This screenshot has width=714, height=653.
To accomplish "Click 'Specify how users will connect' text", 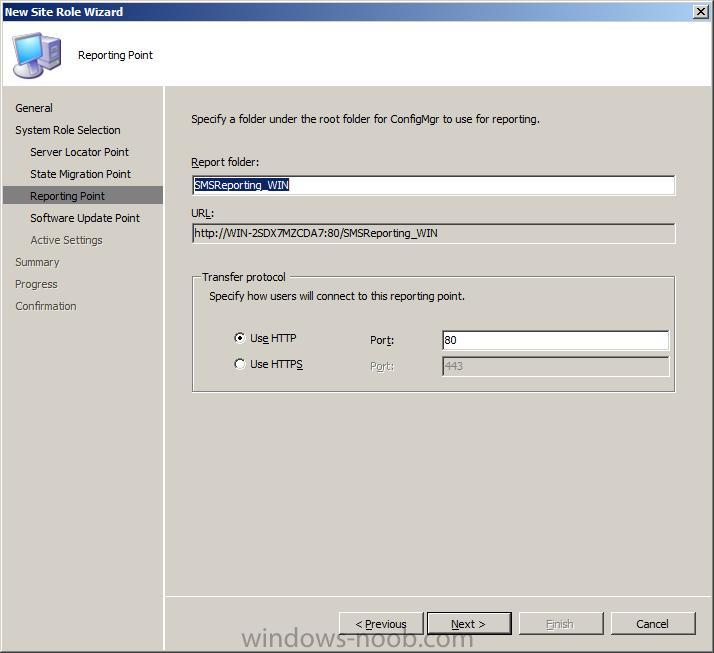I will tap(337, 296).
